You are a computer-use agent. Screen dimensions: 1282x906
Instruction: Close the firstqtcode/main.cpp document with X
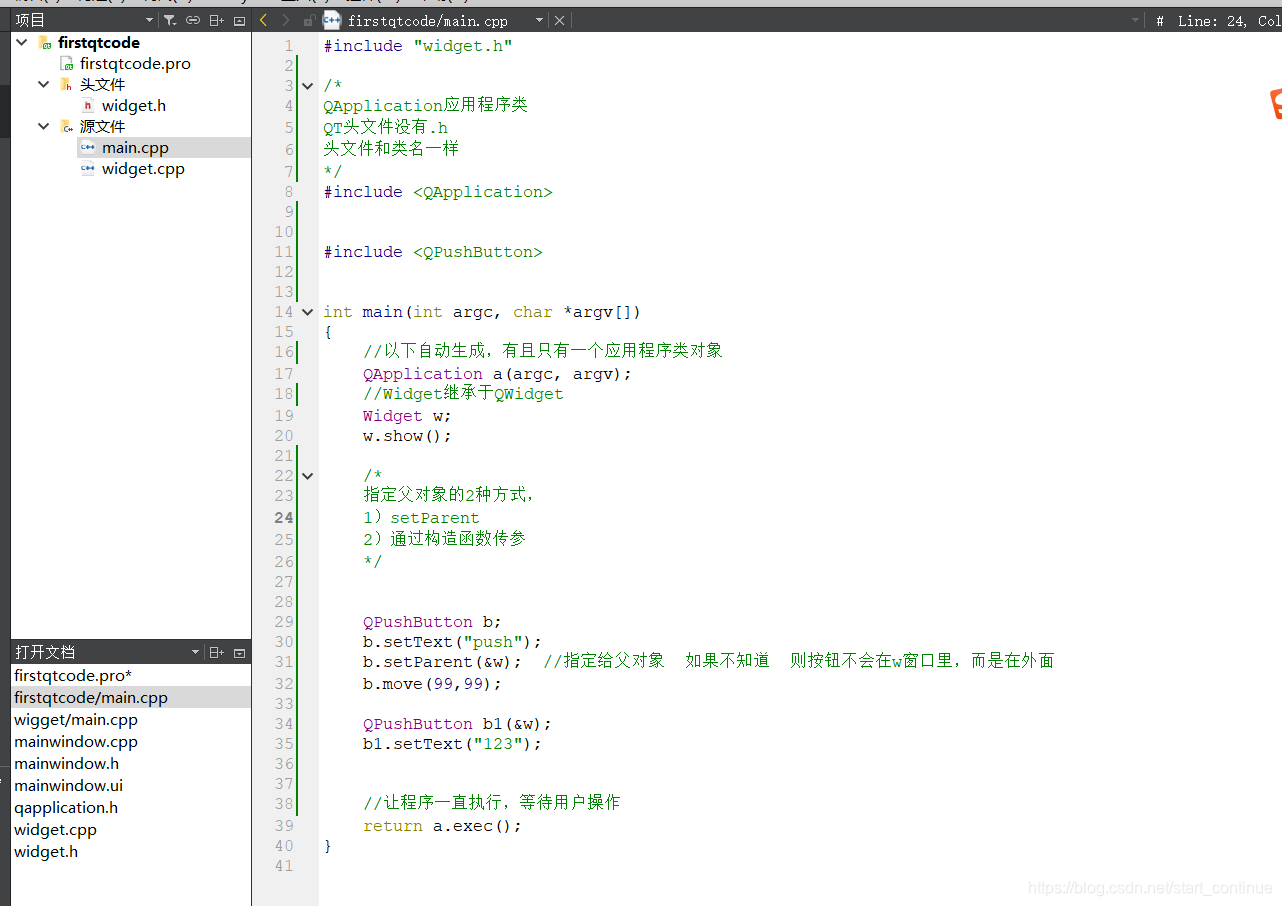[559, 20]
